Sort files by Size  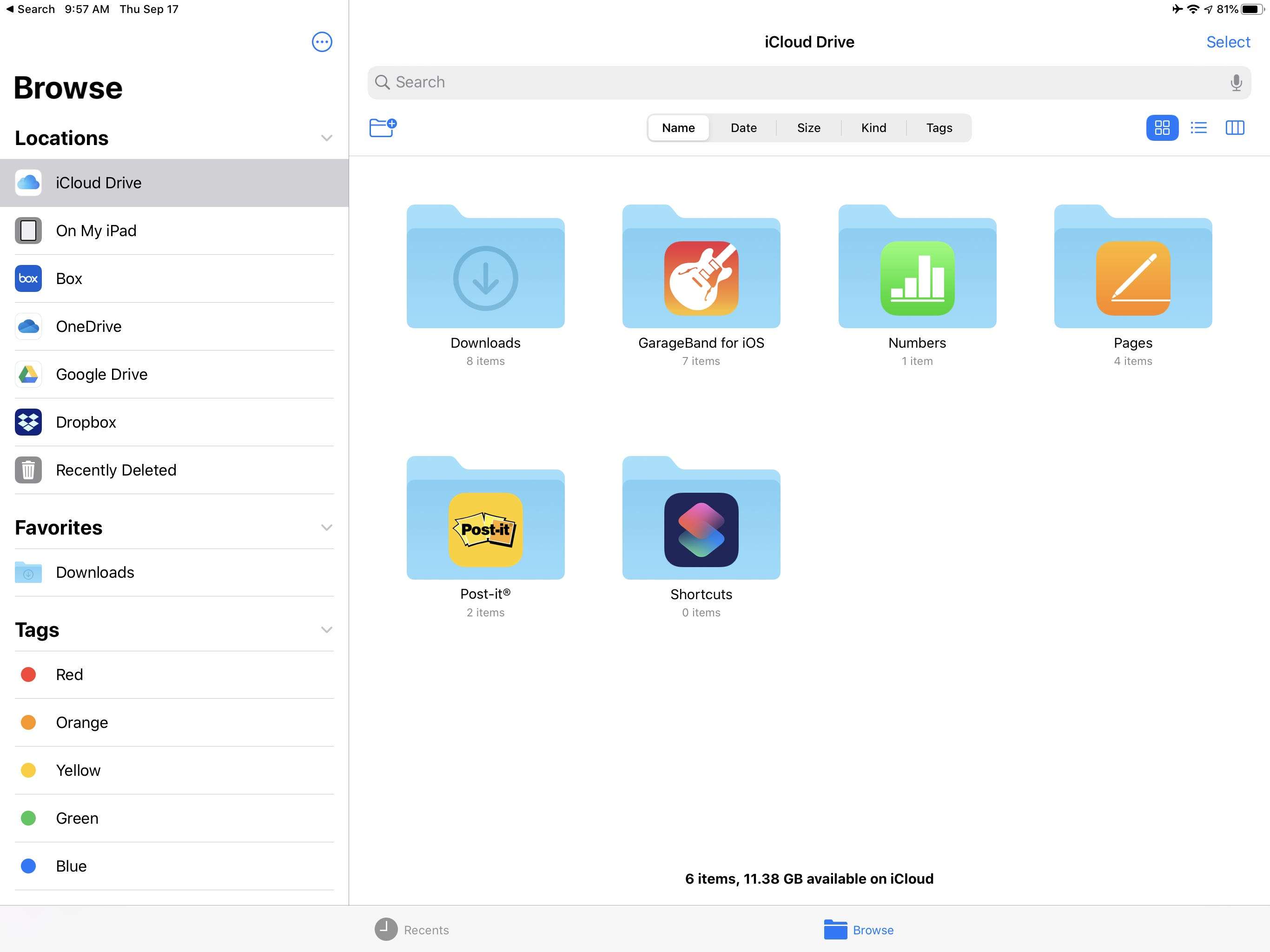[x=808, y=127]
